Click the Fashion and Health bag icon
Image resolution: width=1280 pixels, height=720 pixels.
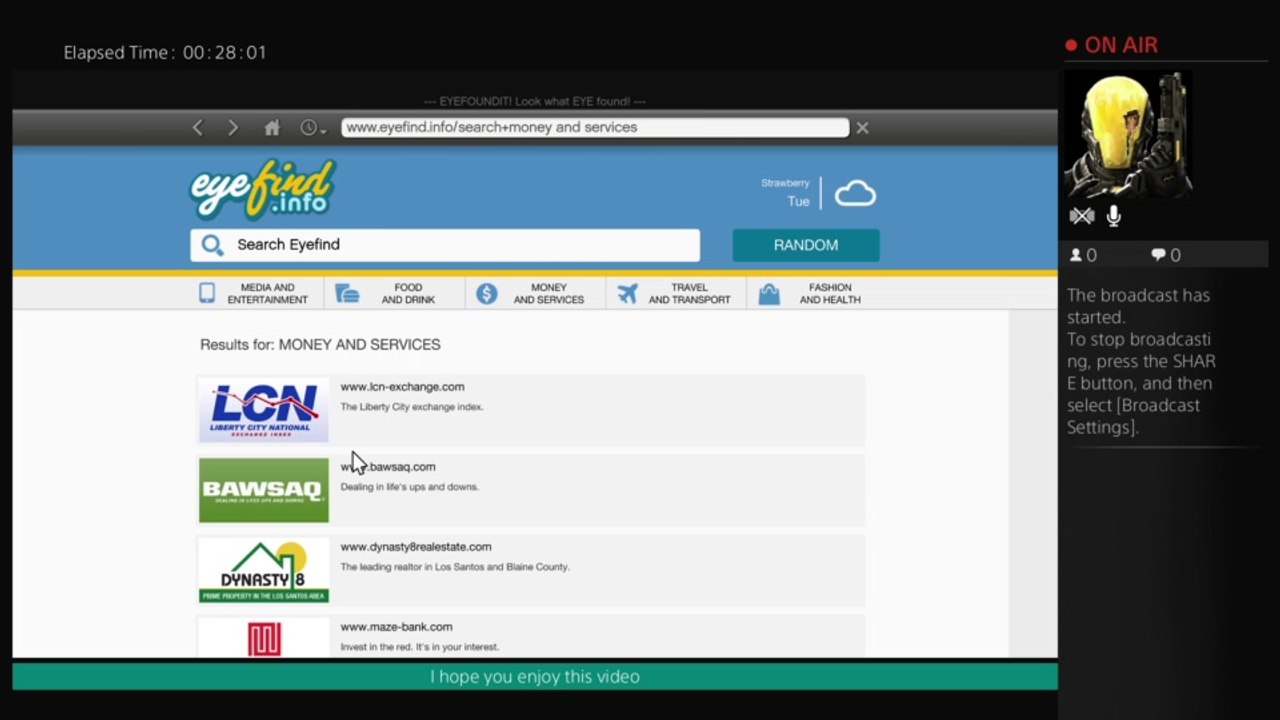pyautogui.click(x=769, y=293)
